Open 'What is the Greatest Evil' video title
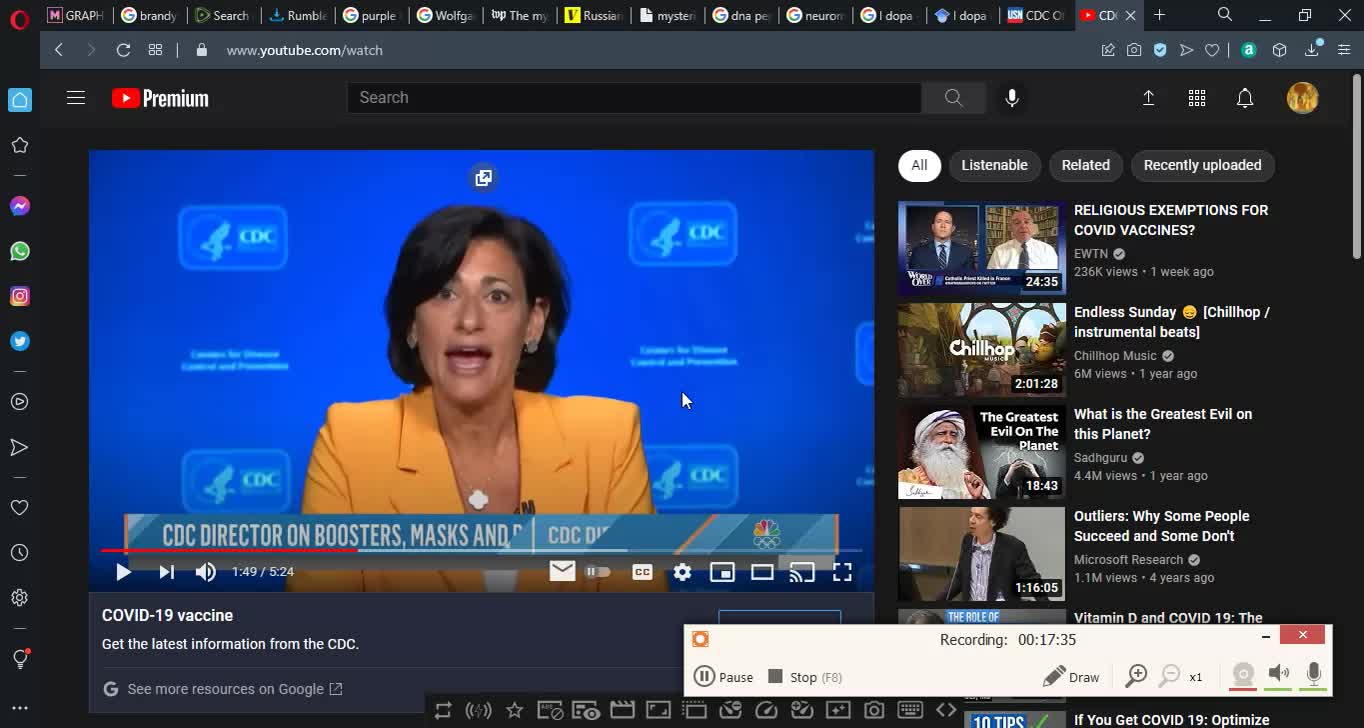Image resolution: width=1364 pixels, height=728 pixels. [1163, 424]
